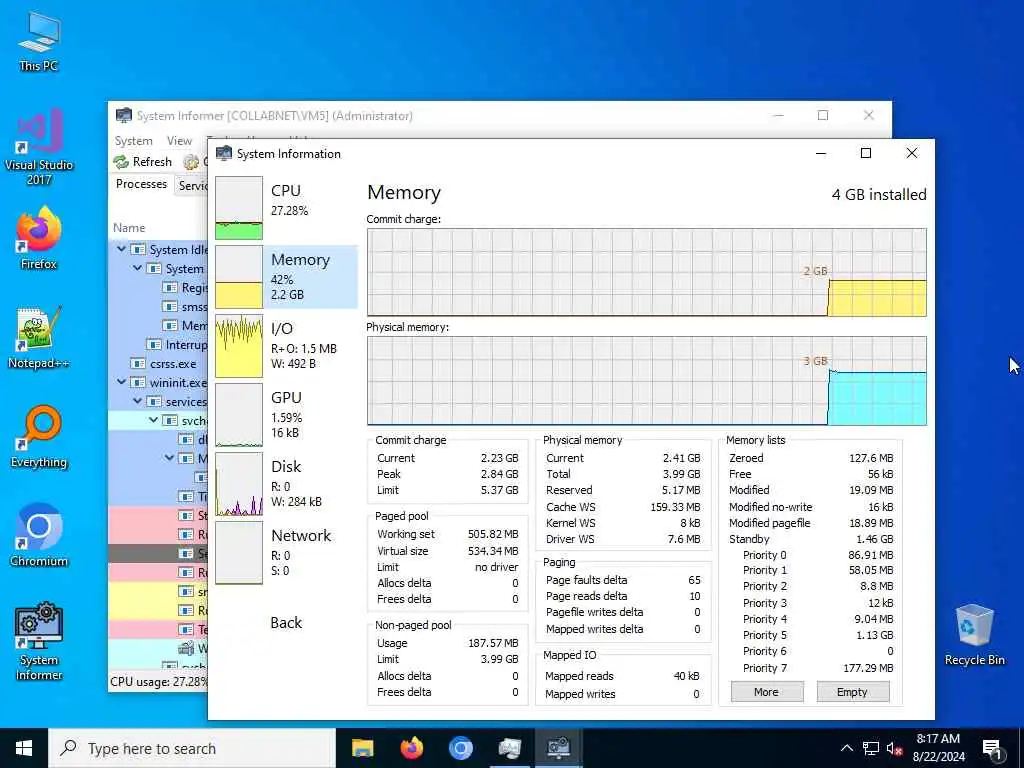
Task: Click the taskbar clock showing 8:17 AM
Action: [938, 748]
